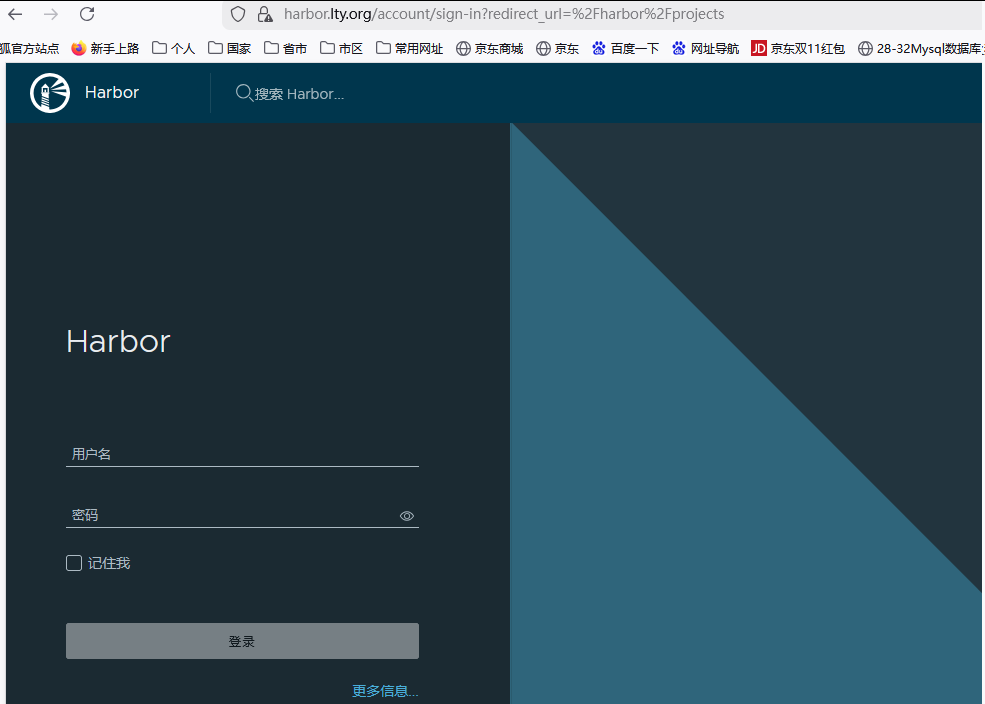
Task: Click the search magnifier icon
Action: [244, 93]
